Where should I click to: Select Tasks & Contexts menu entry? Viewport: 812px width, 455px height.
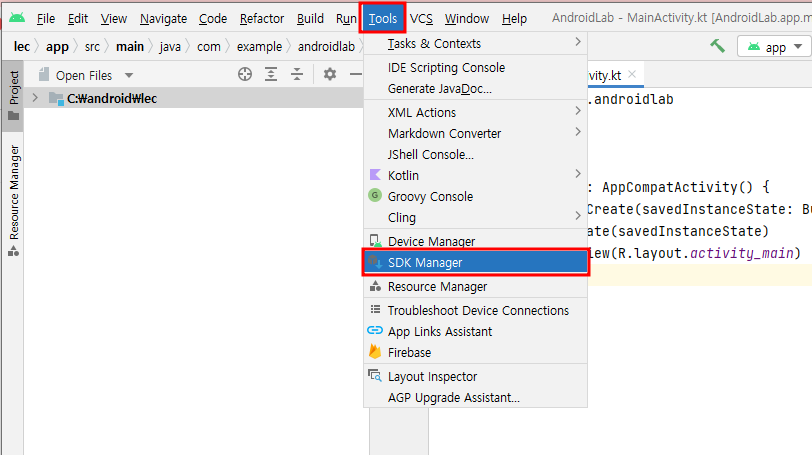coord(475,44)
